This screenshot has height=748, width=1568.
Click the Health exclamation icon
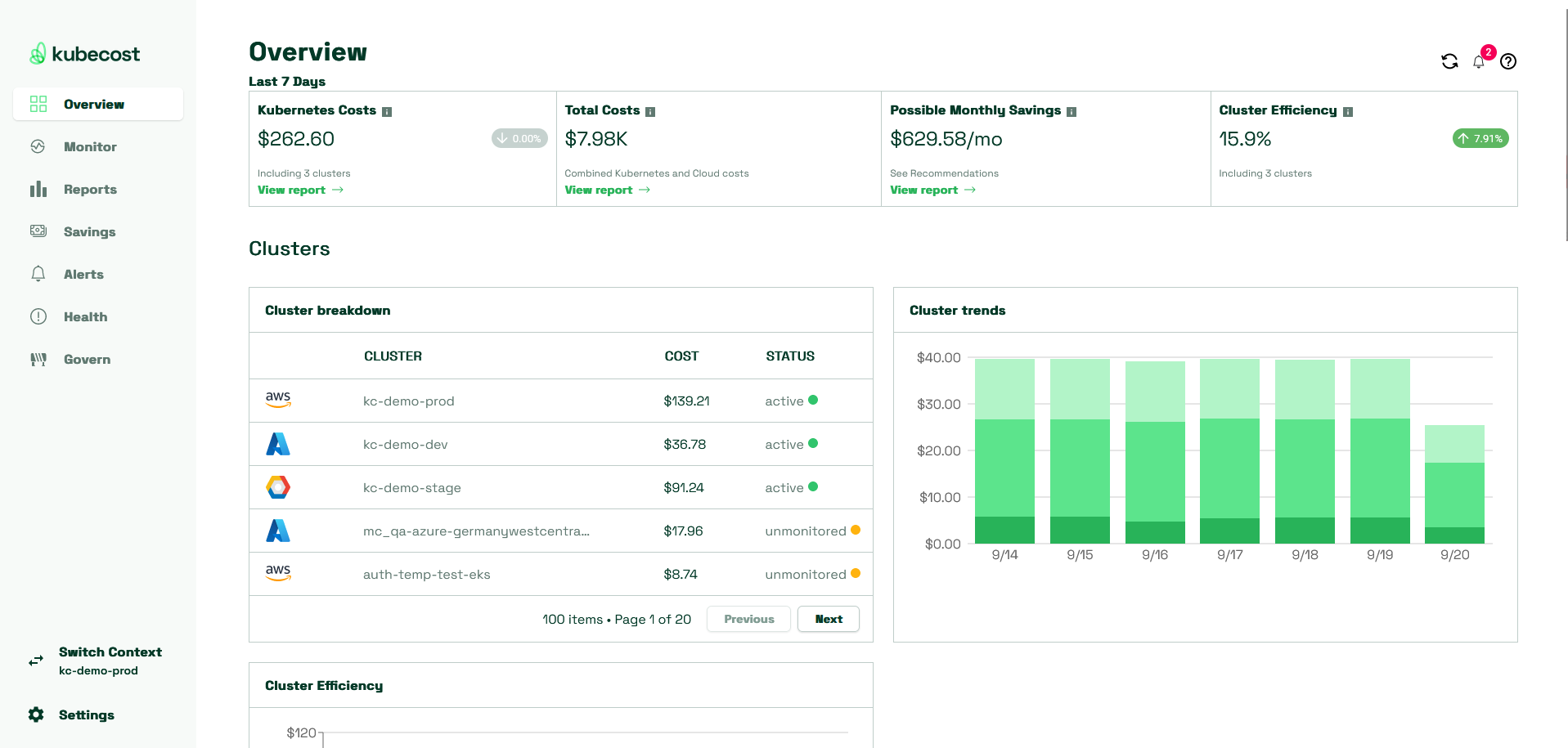pyautogui.click(x=38, y=316)
